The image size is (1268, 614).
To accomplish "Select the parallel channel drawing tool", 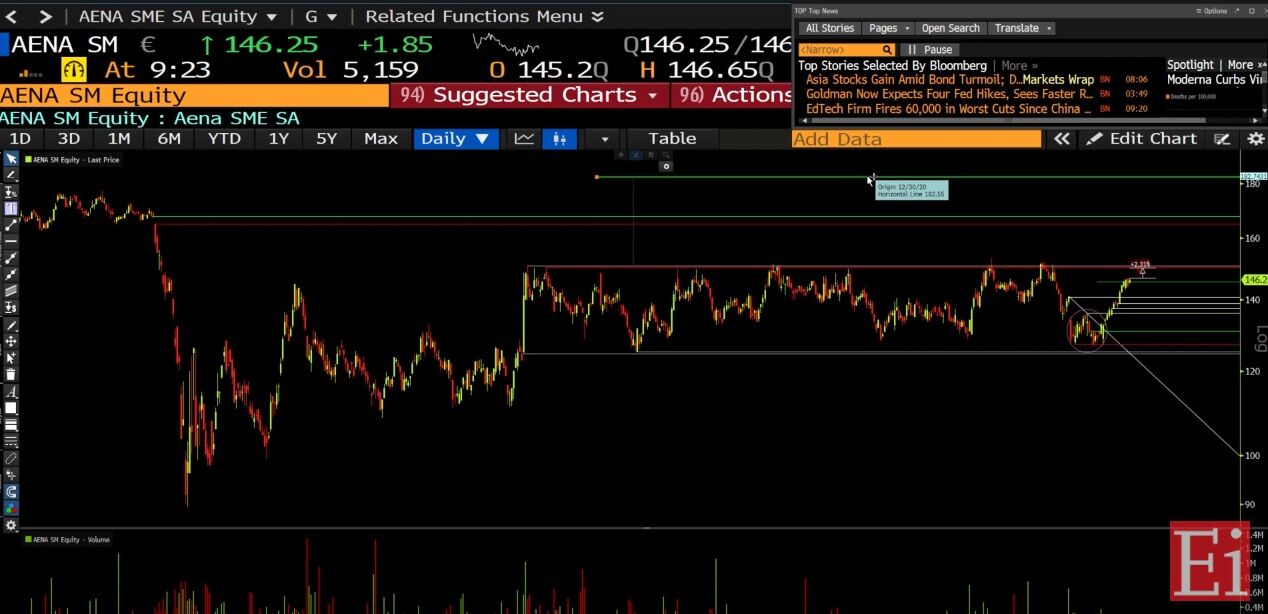I will pos(11,292).
